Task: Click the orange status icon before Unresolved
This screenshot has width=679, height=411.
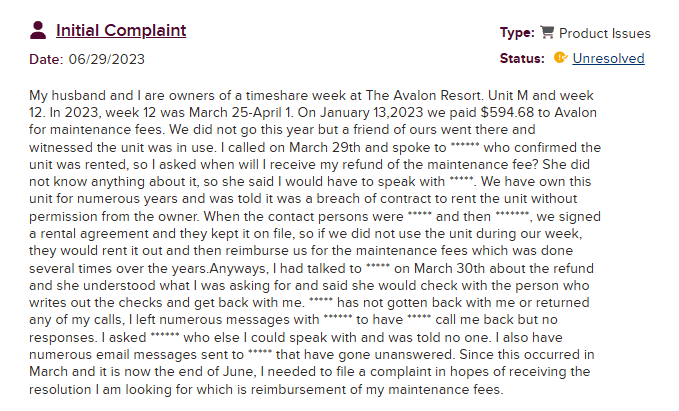Action: [560, 58]
